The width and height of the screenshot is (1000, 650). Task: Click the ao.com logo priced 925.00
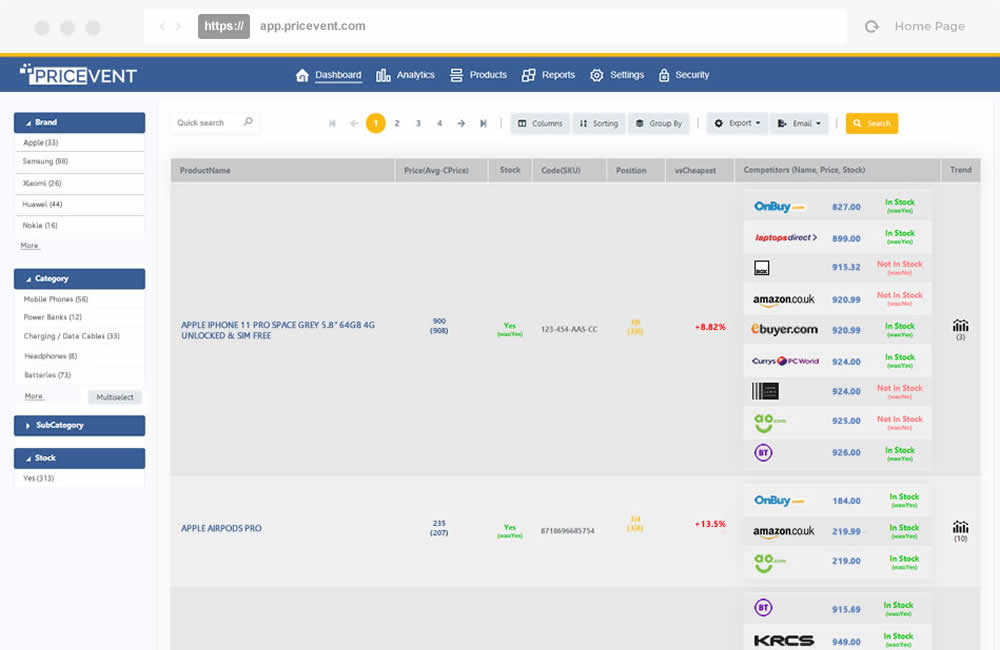tap(769, 422)
